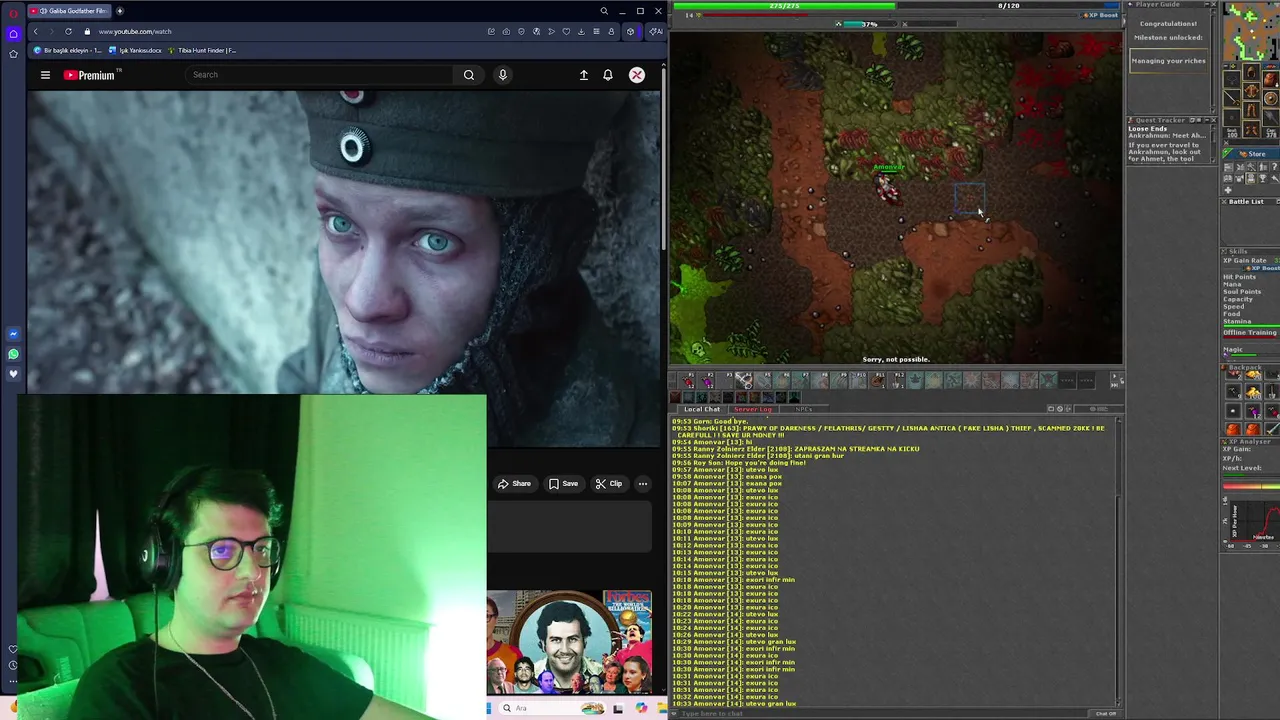The width and height of the screenshot is (1280, 720).
Task: Focus the YouTube Search field
Action: (x=320, y=75)
